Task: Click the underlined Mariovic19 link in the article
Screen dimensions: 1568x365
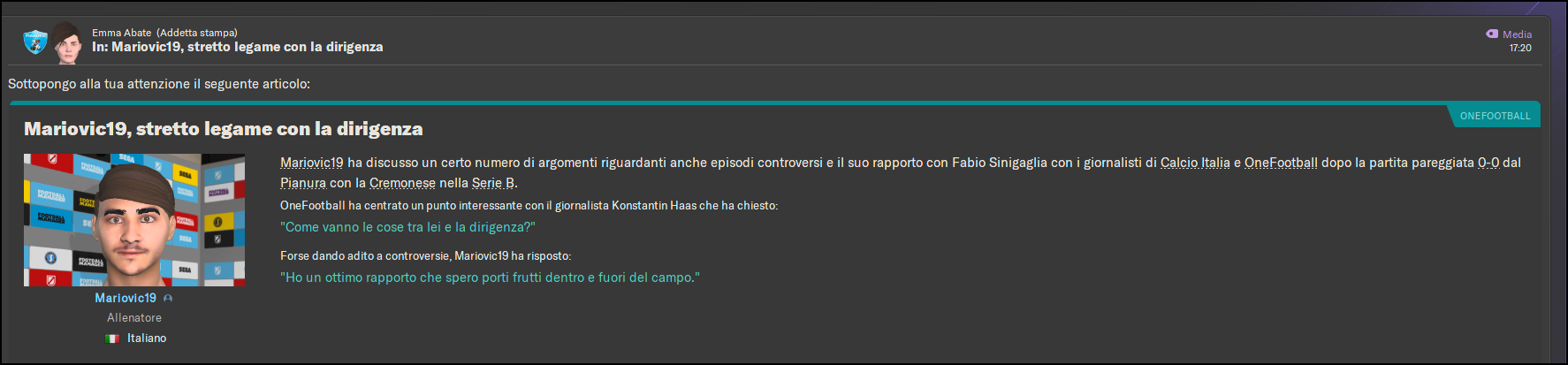Action: pos(312,163)
